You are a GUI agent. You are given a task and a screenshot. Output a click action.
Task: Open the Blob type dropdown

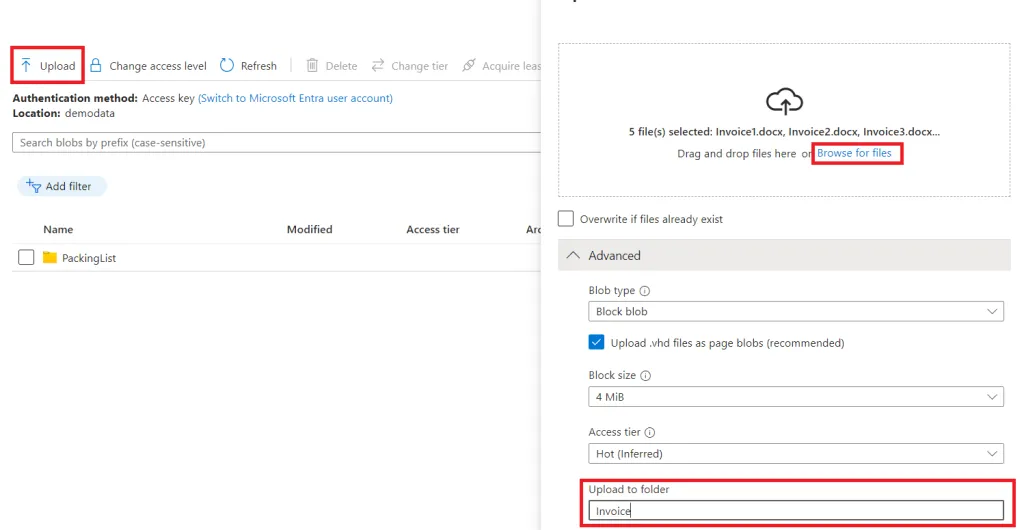pyautogui.click(x=795, y=311)
